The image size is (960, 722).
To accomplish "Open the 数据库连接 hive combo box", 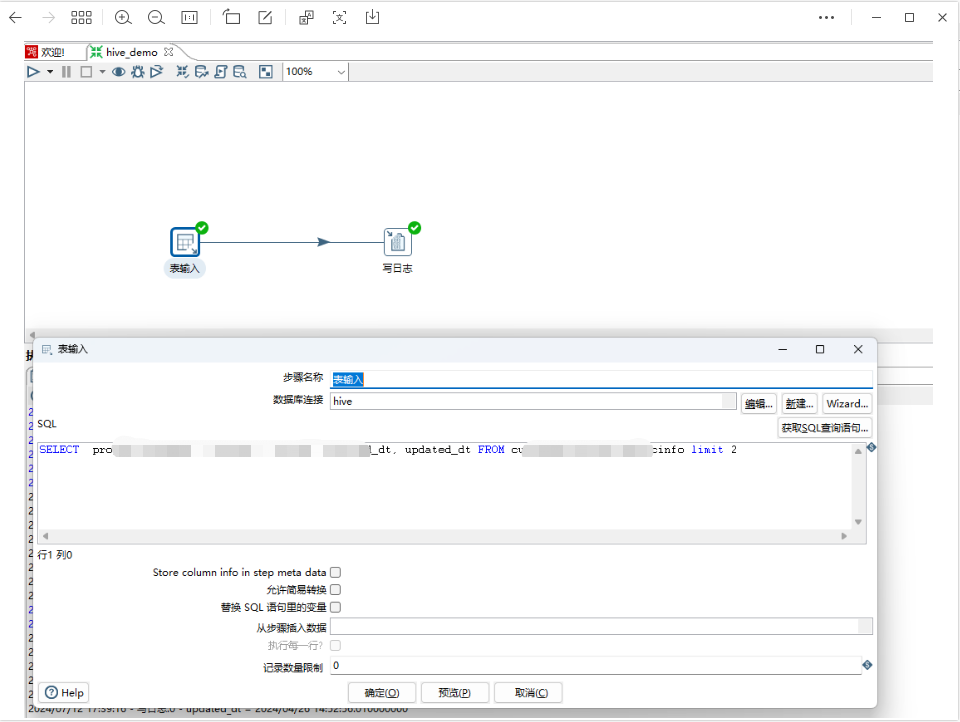I will [530, 401].
